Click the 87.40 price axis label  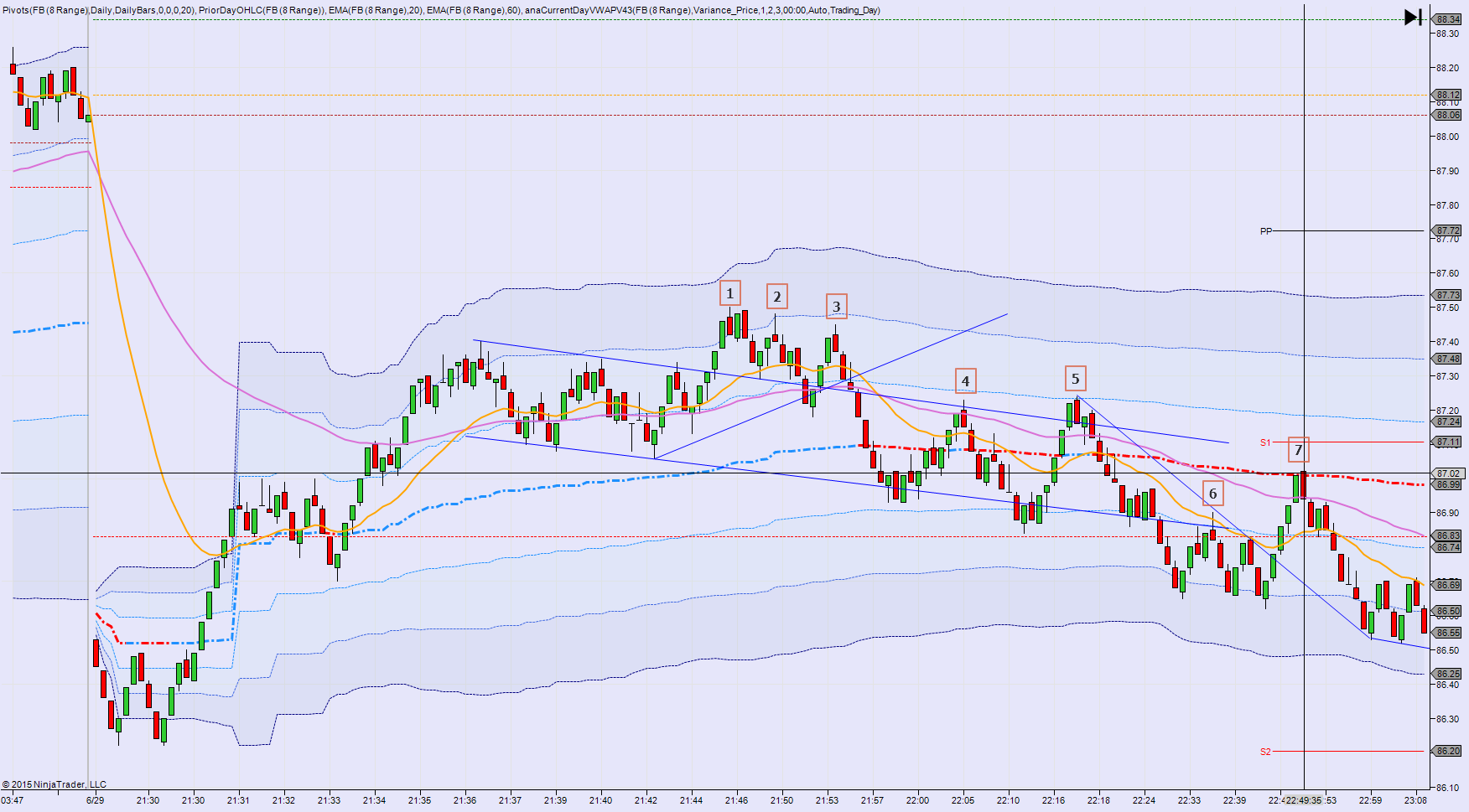pyautogui.click(x=1447, y=342)
